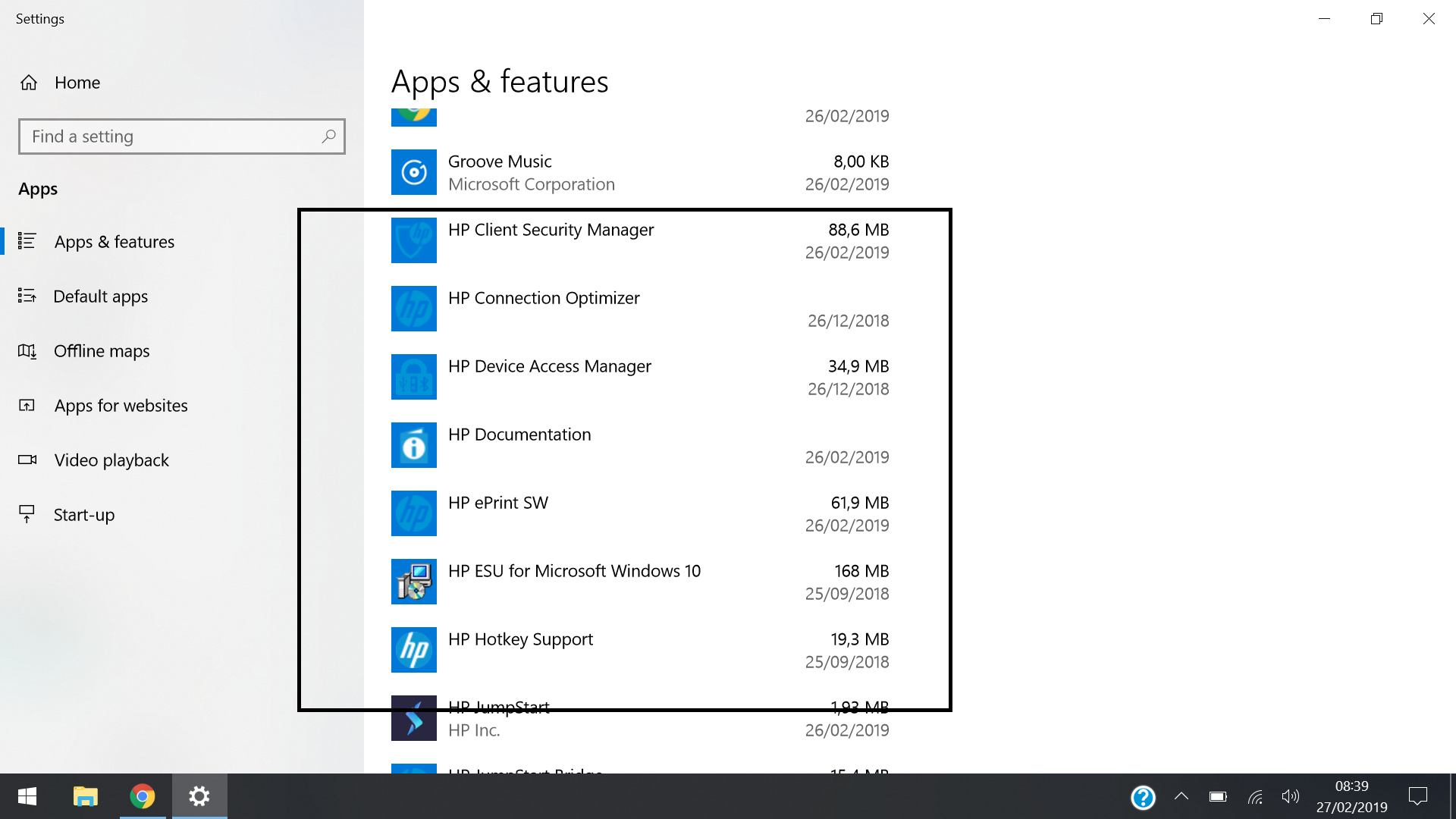Viewport: 1456px width, 819px height.
Task: Open Offline maps settings
Action: click(x=101, y=351)
